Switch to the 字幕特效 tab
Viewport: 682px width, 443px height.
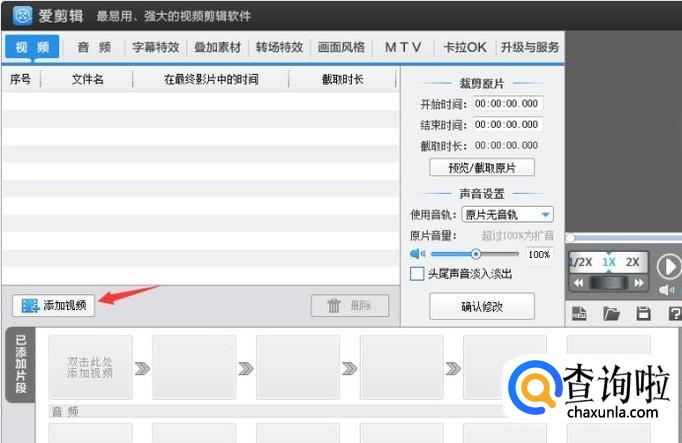pyautogui.click(x=155, y=47)
